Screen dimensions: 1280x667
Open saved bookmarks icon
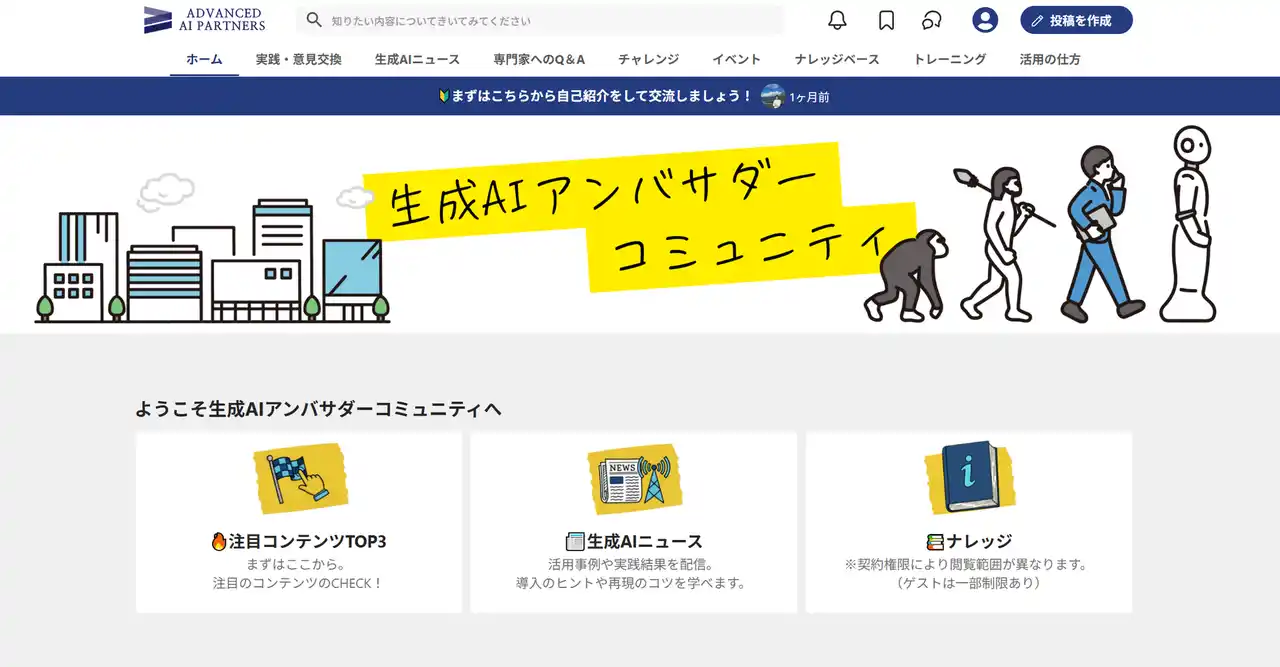pos(884,19)
